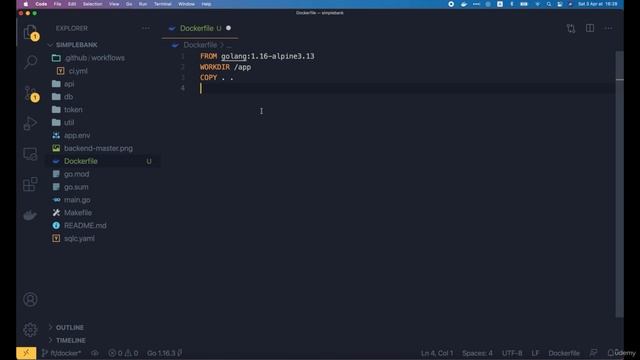640x360 pixels.
Task: Open the Search view in activity bar
Action: pos(30,62)
